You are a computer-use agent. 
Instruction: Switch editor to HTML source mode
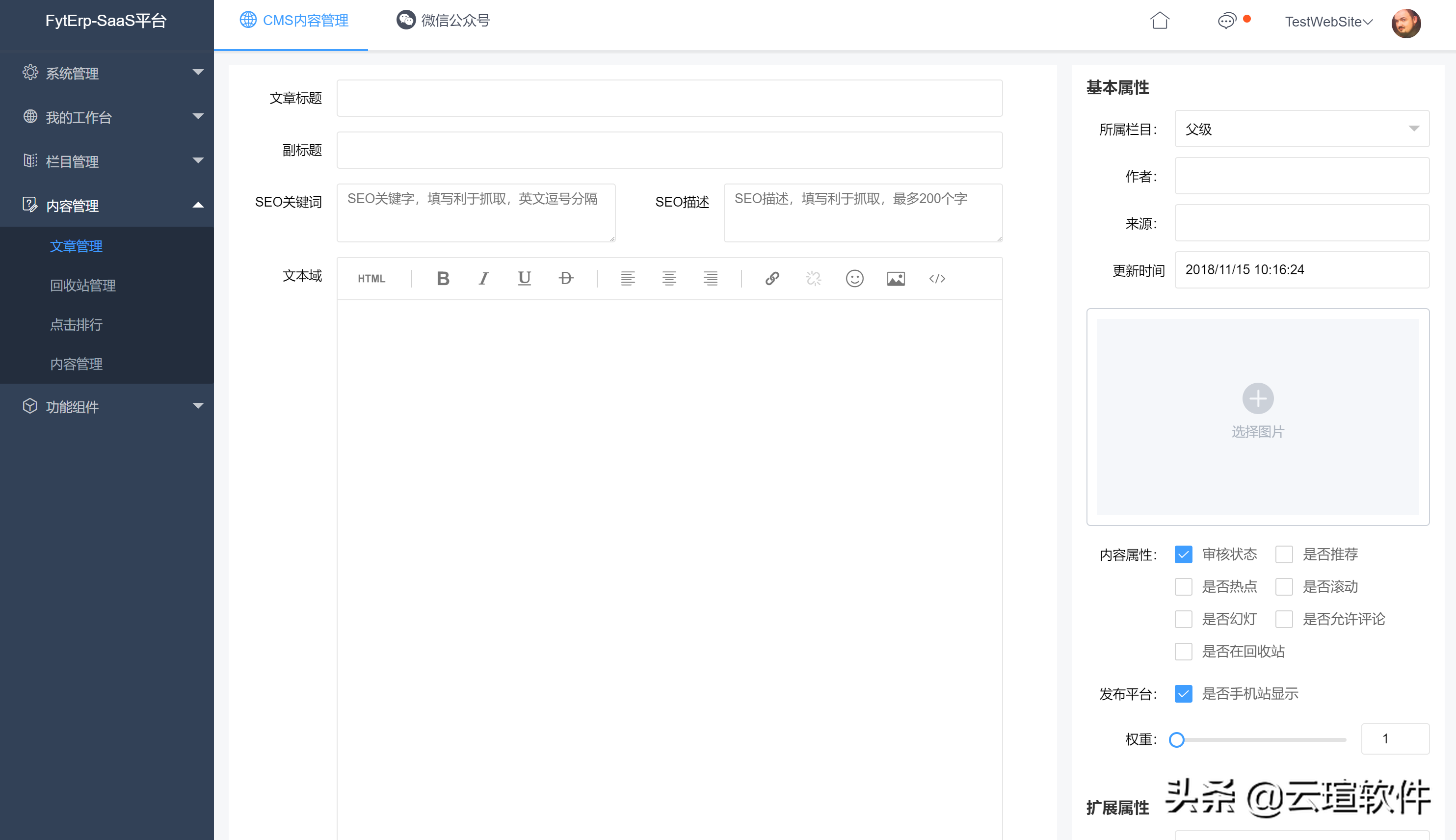click(371, 279)
